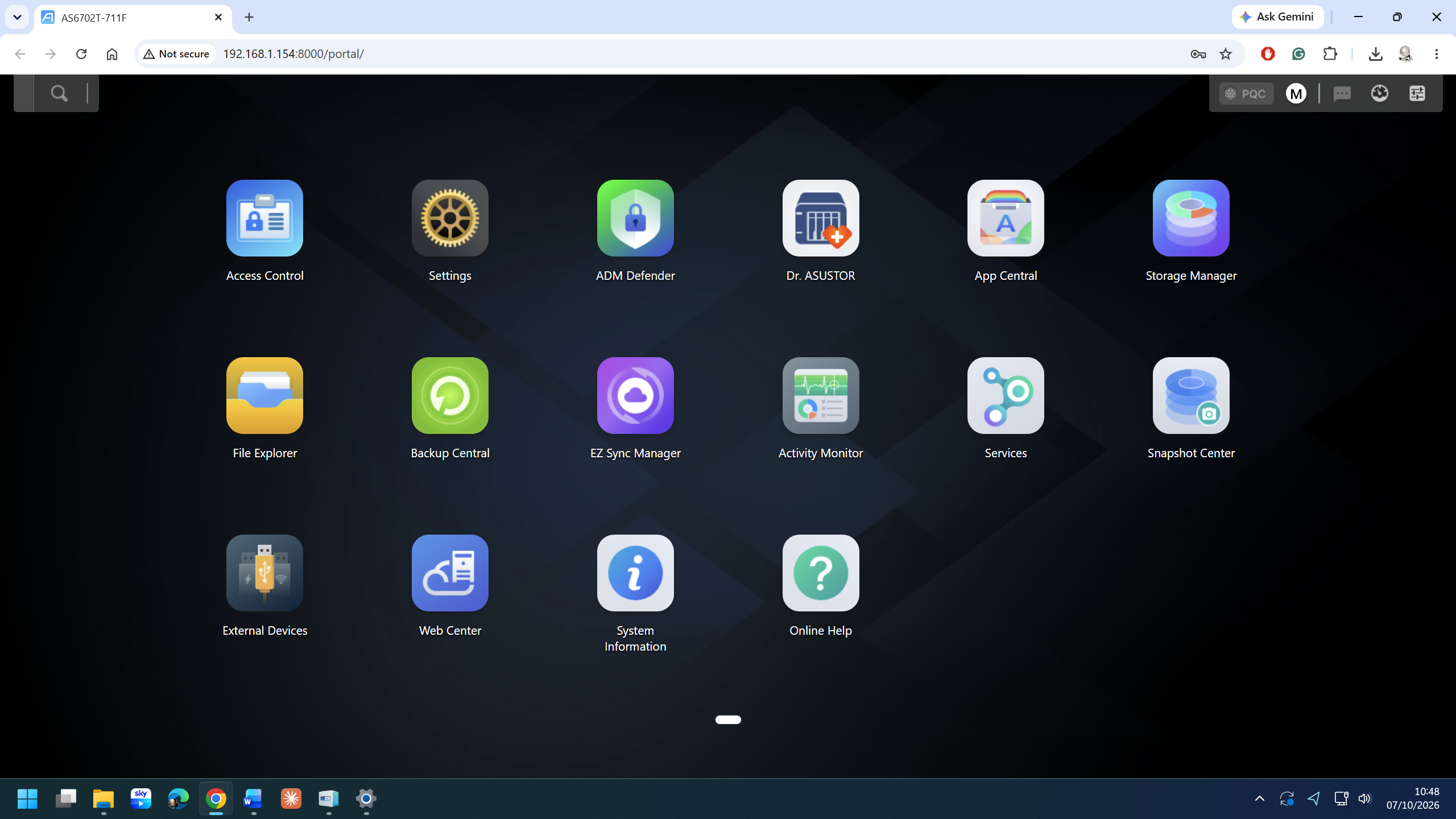Open Microsoft Word from taskbar

point(253,799)
